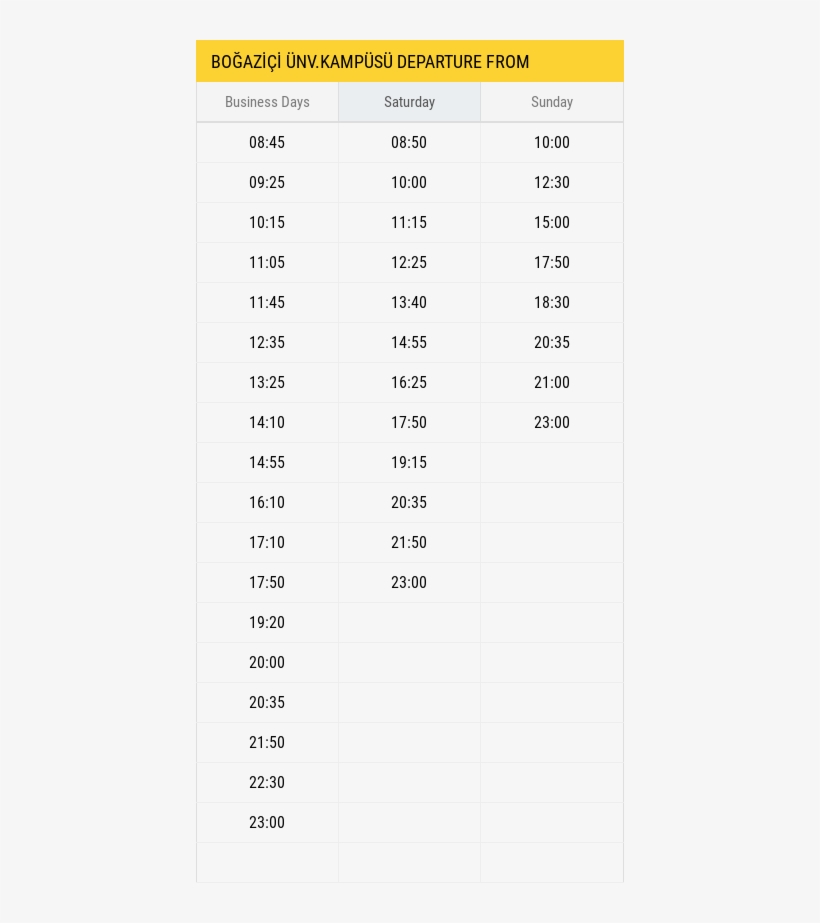
Task: Pick the 11:15 Saturday departure
Action: coord(409,223)
